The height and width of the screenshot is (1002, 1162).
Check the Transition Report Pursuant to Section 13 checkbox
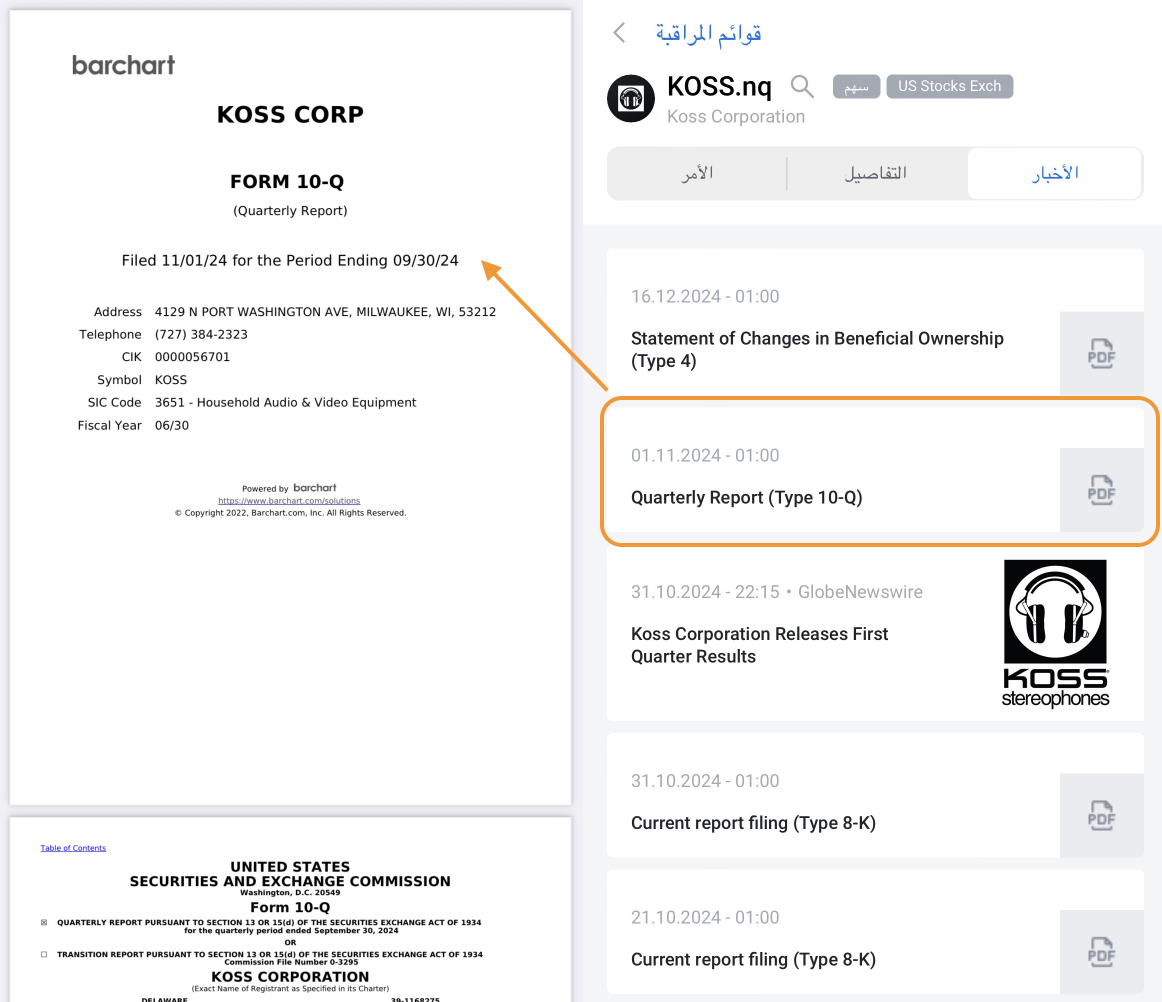coord(44,955)
